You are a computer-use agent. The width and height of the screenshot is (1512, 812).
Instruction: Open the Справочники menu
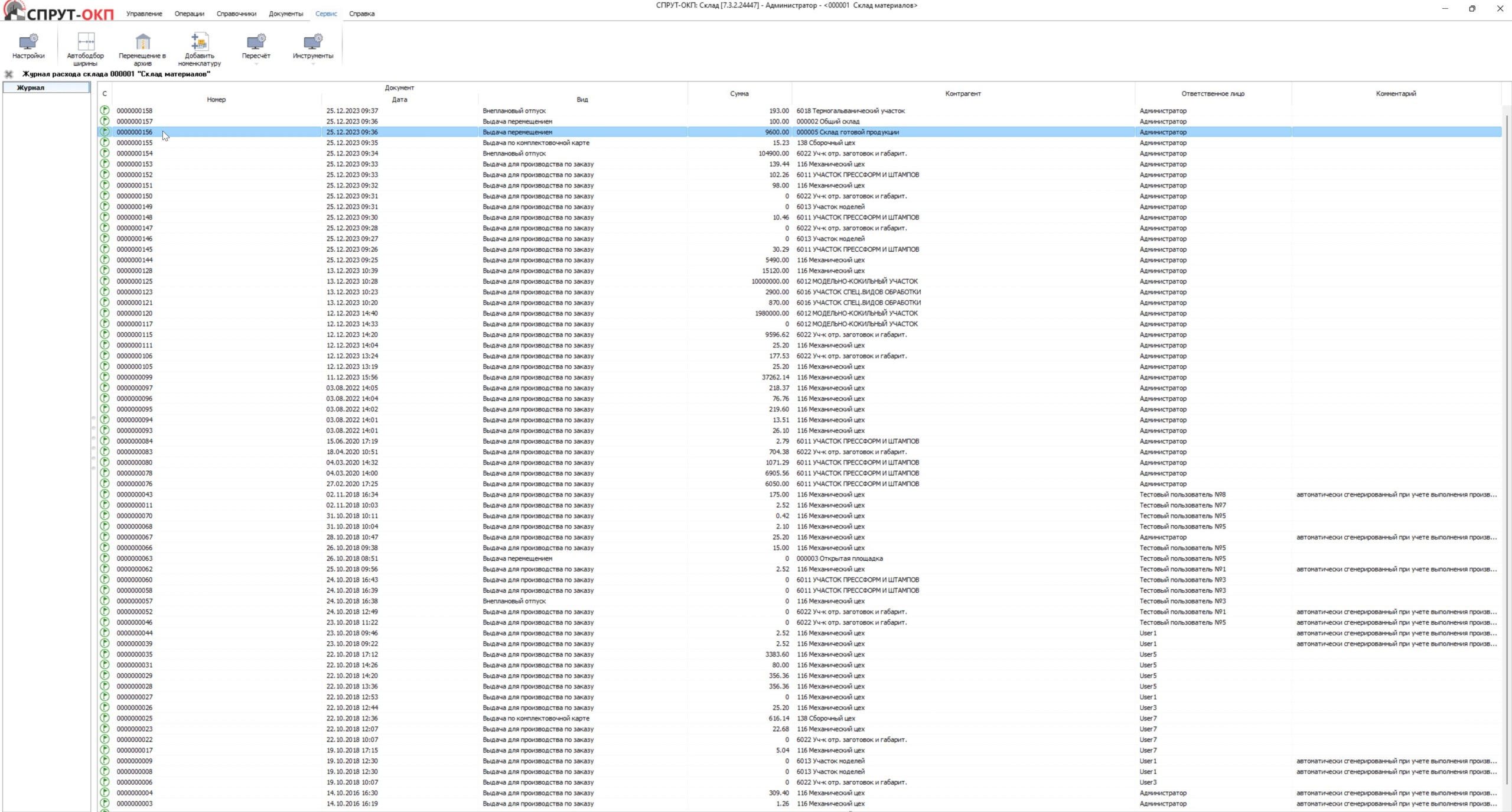click(x=236, y=14)
